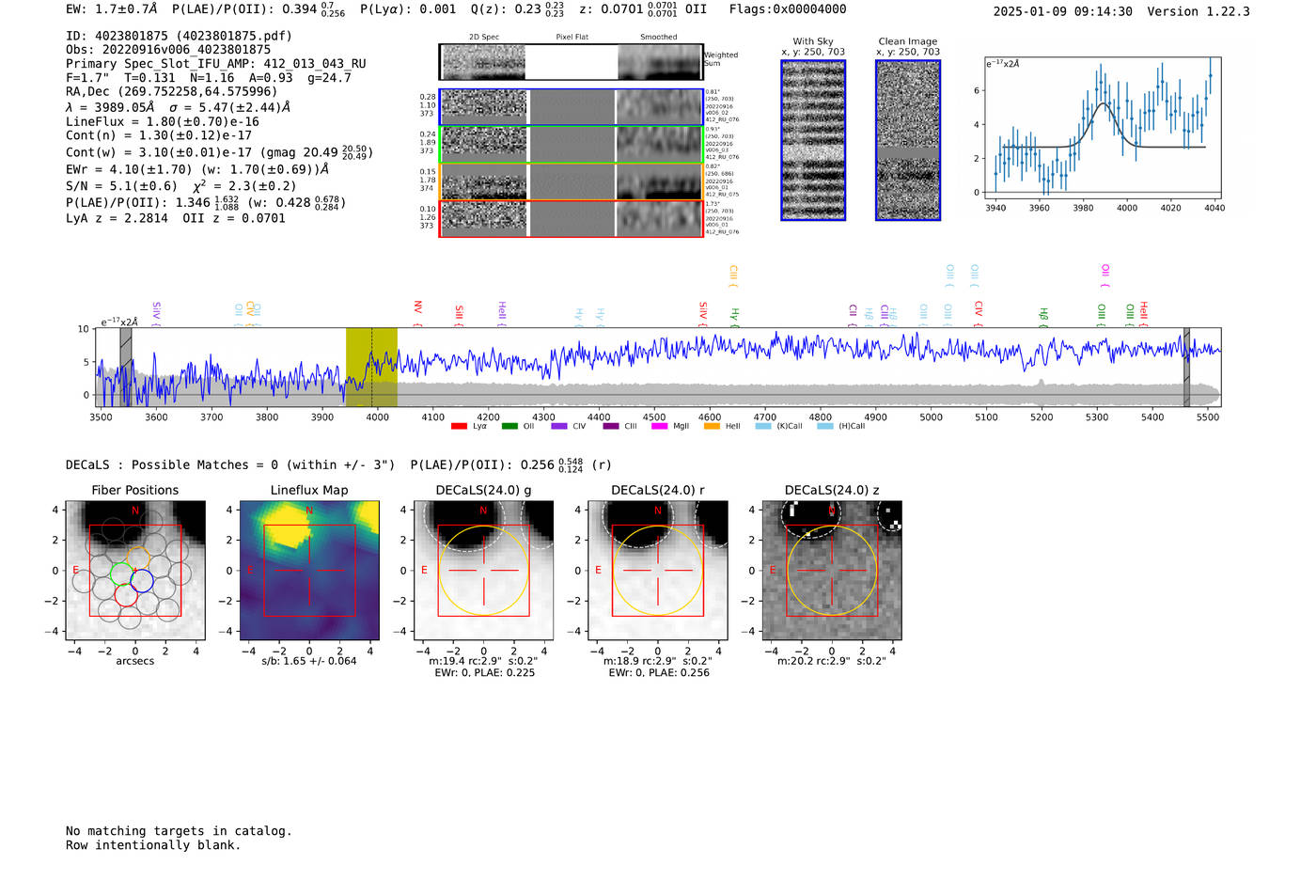Click the 'No matching targets in catalog.' message
This screenshot has height=896, width=1316.
(179, 831)
